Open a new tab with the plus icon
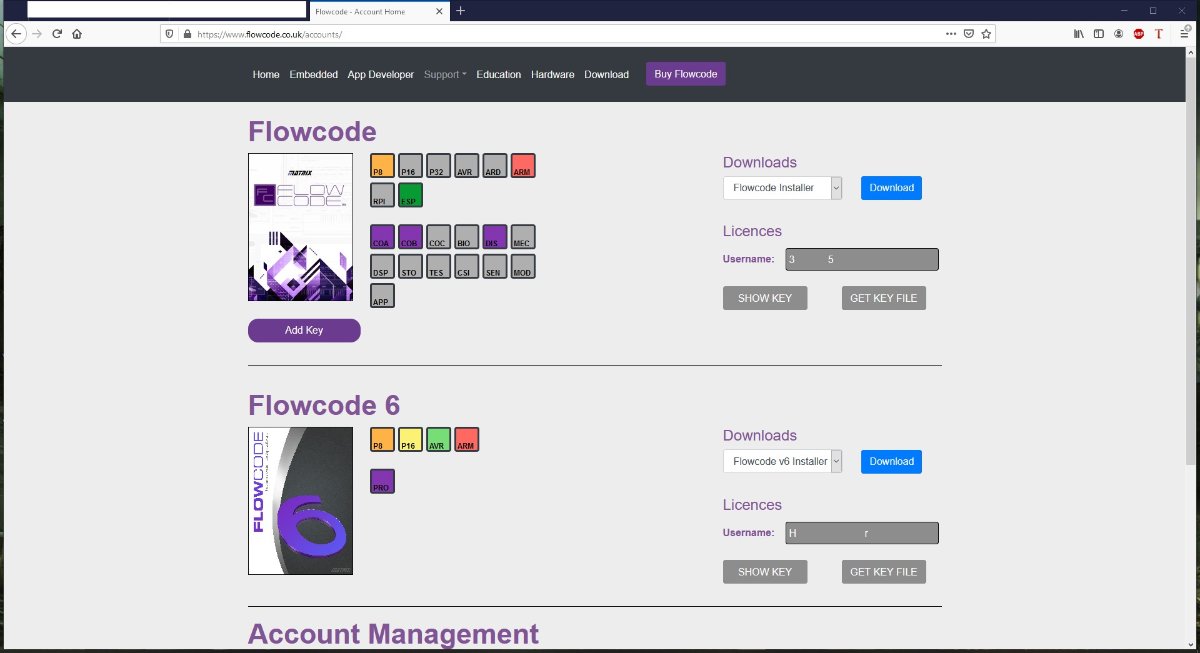 click(x=460, y=10)
